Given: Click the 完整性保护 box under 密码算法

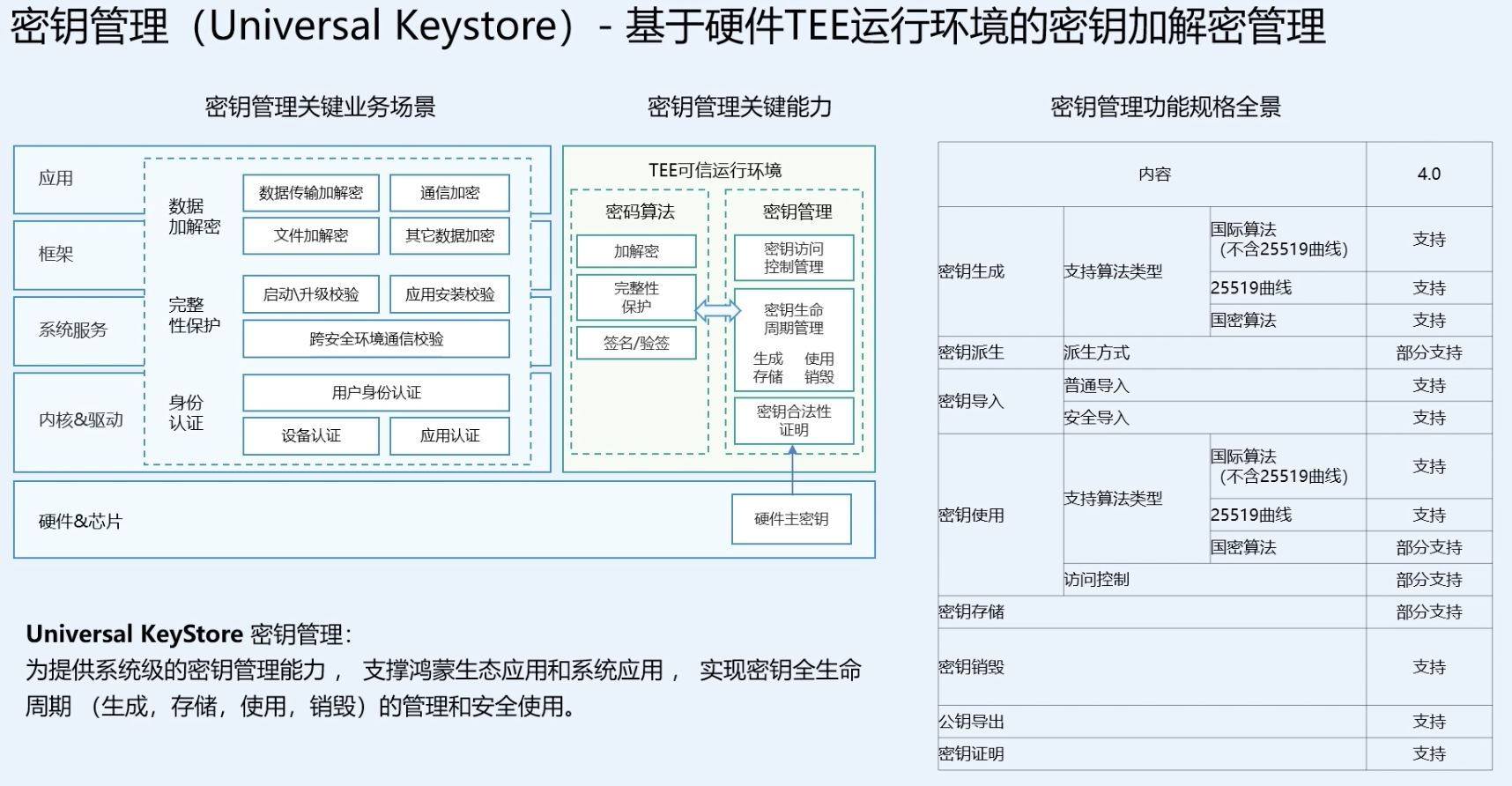Looking at the screenshot, I should 636,298.
